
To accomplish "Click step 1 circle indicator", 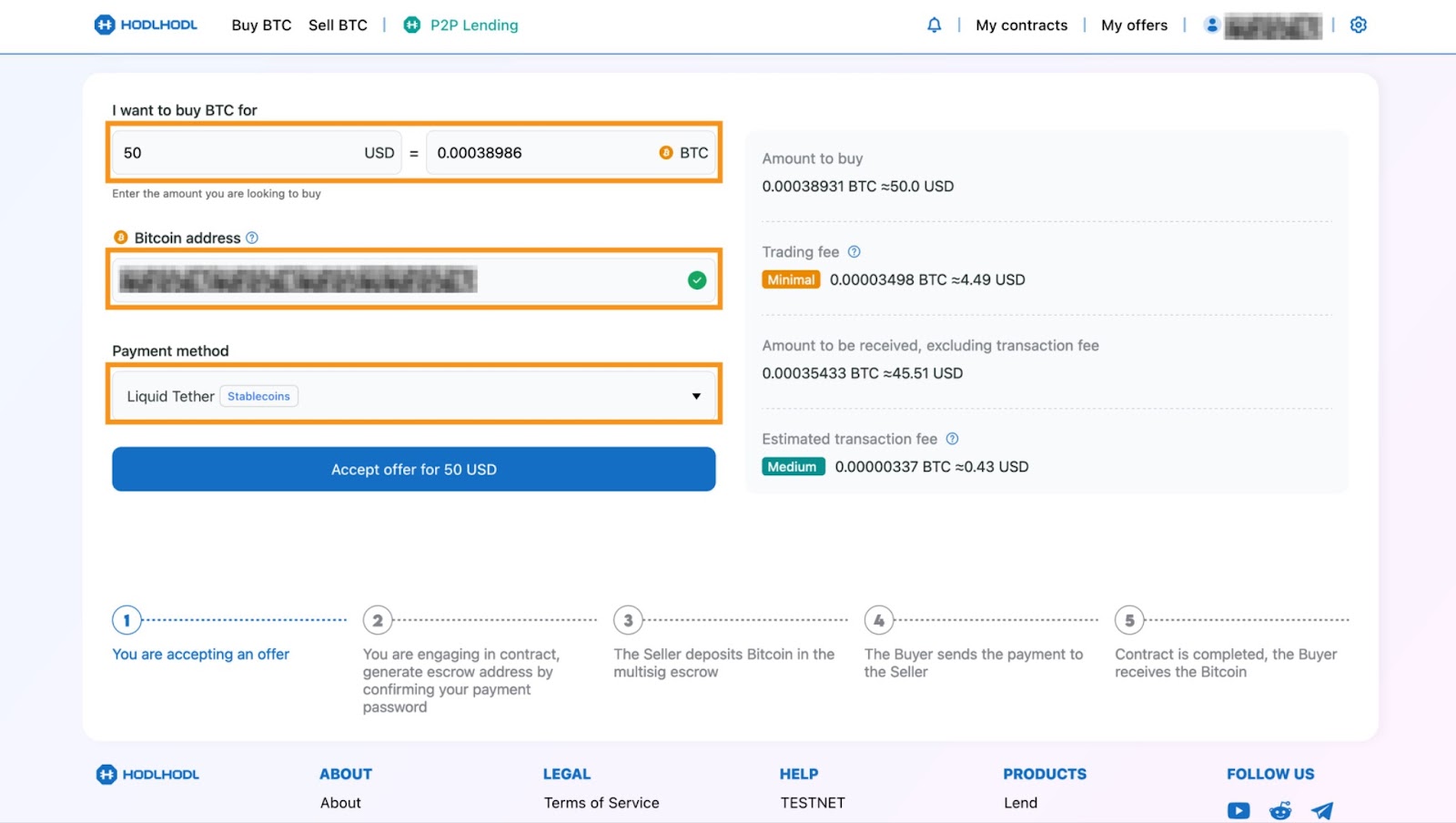I will click(x=126, y=621).
